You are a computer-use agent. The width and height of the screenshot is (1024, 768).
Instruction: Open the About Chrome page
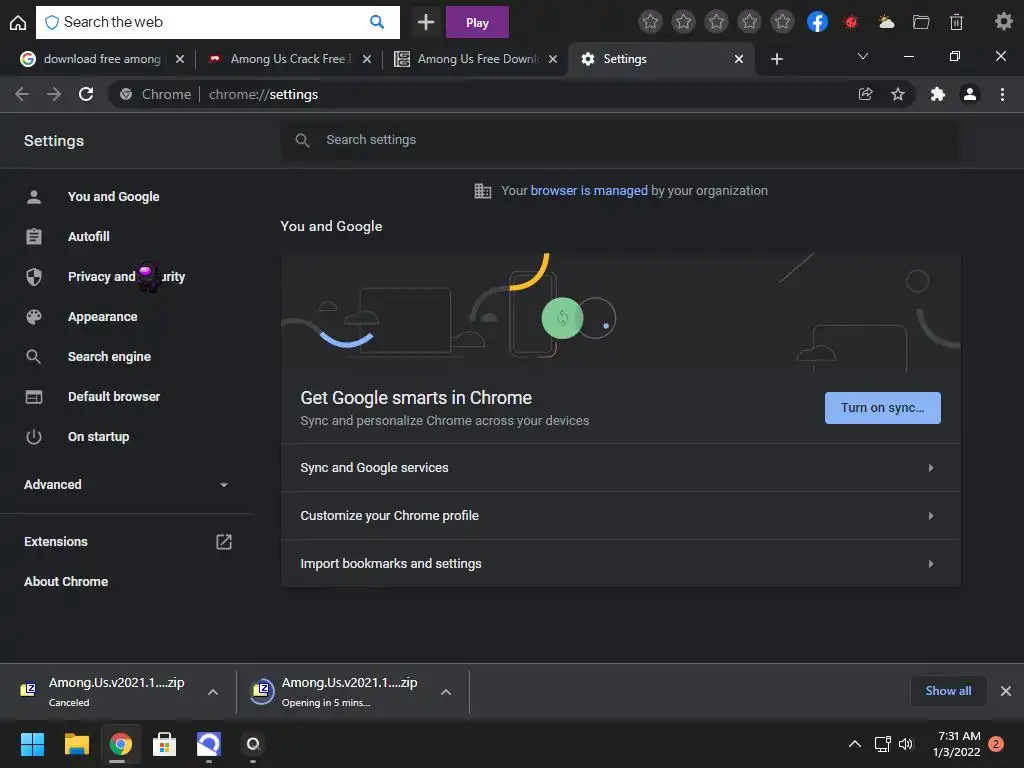66,581
